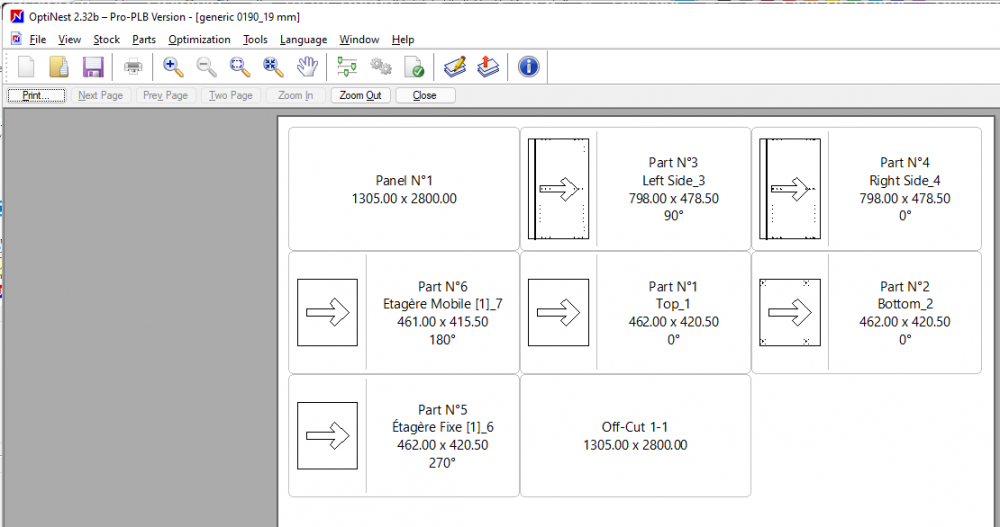This screenshot has width=1000, height=527.
Task: Open the Language menu
Action: (304, 40)
